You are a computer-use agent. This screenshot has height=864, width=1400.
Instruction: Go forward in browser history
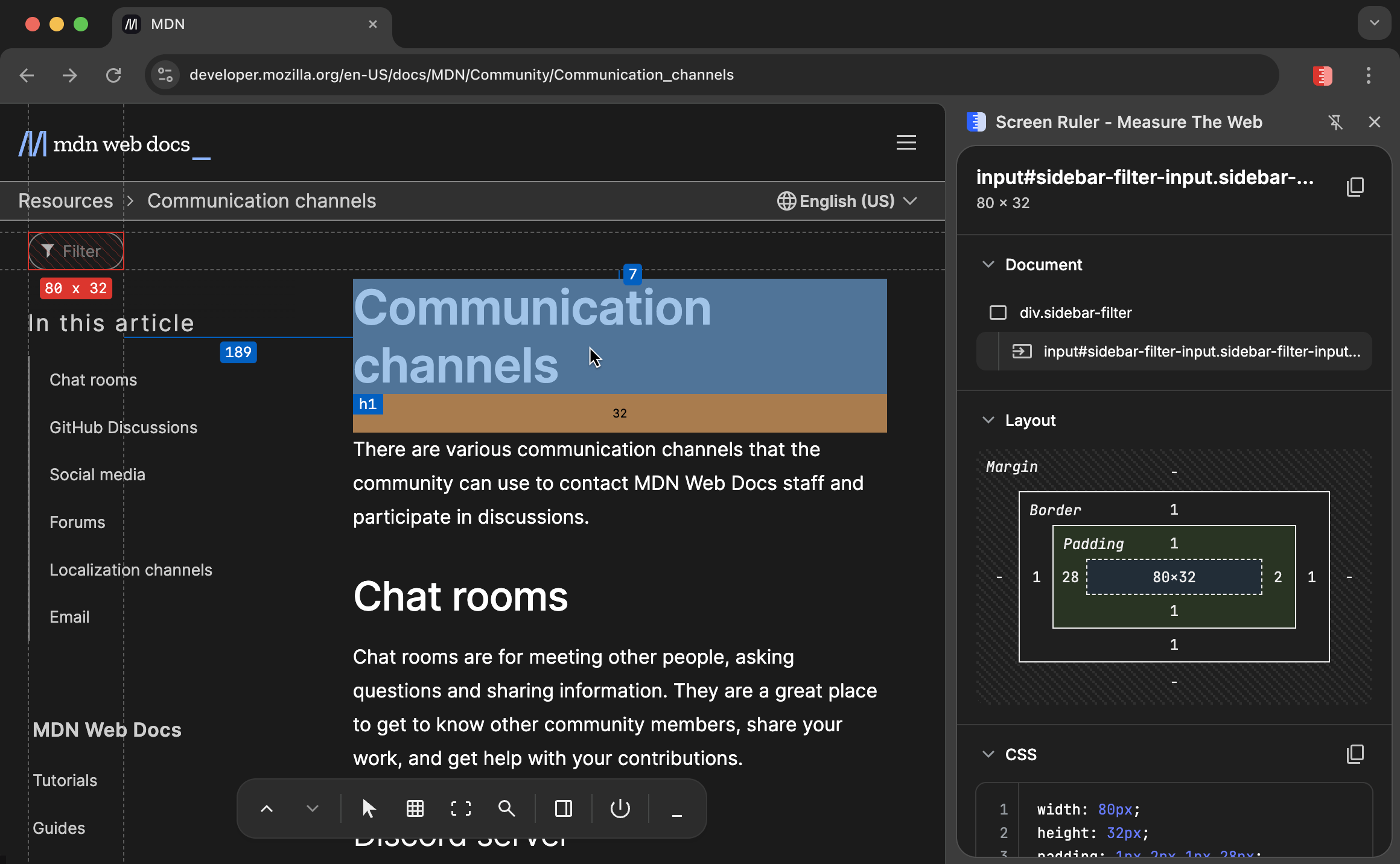(70, 75)
